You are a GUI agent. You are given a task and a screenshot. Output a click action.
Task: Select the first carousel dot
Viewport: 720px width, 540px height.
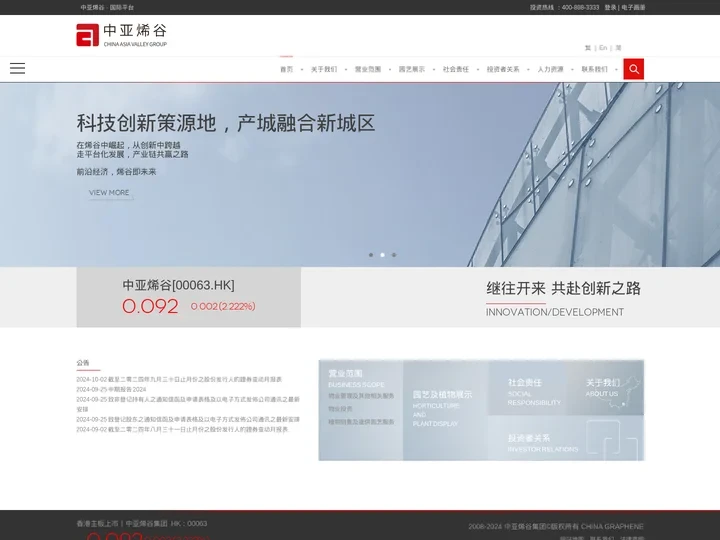click(371, 255)
